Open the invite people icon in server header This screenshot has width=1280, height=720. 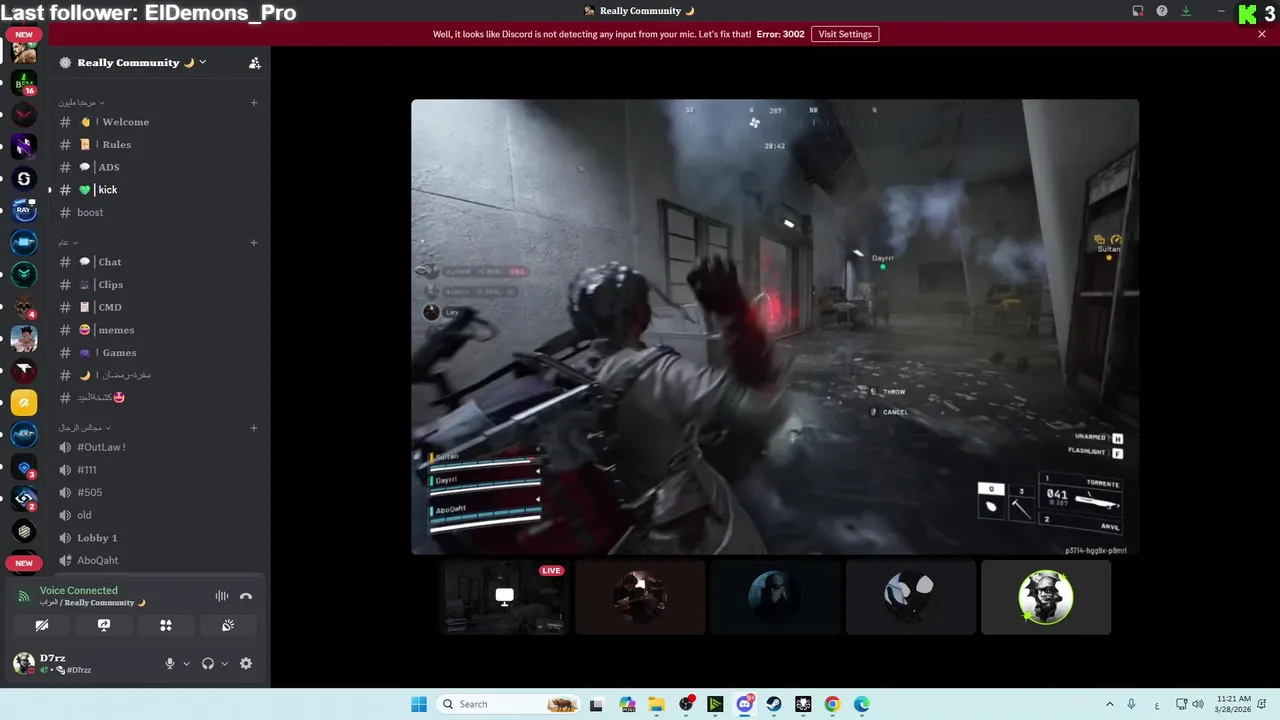(x=255, y=63)
